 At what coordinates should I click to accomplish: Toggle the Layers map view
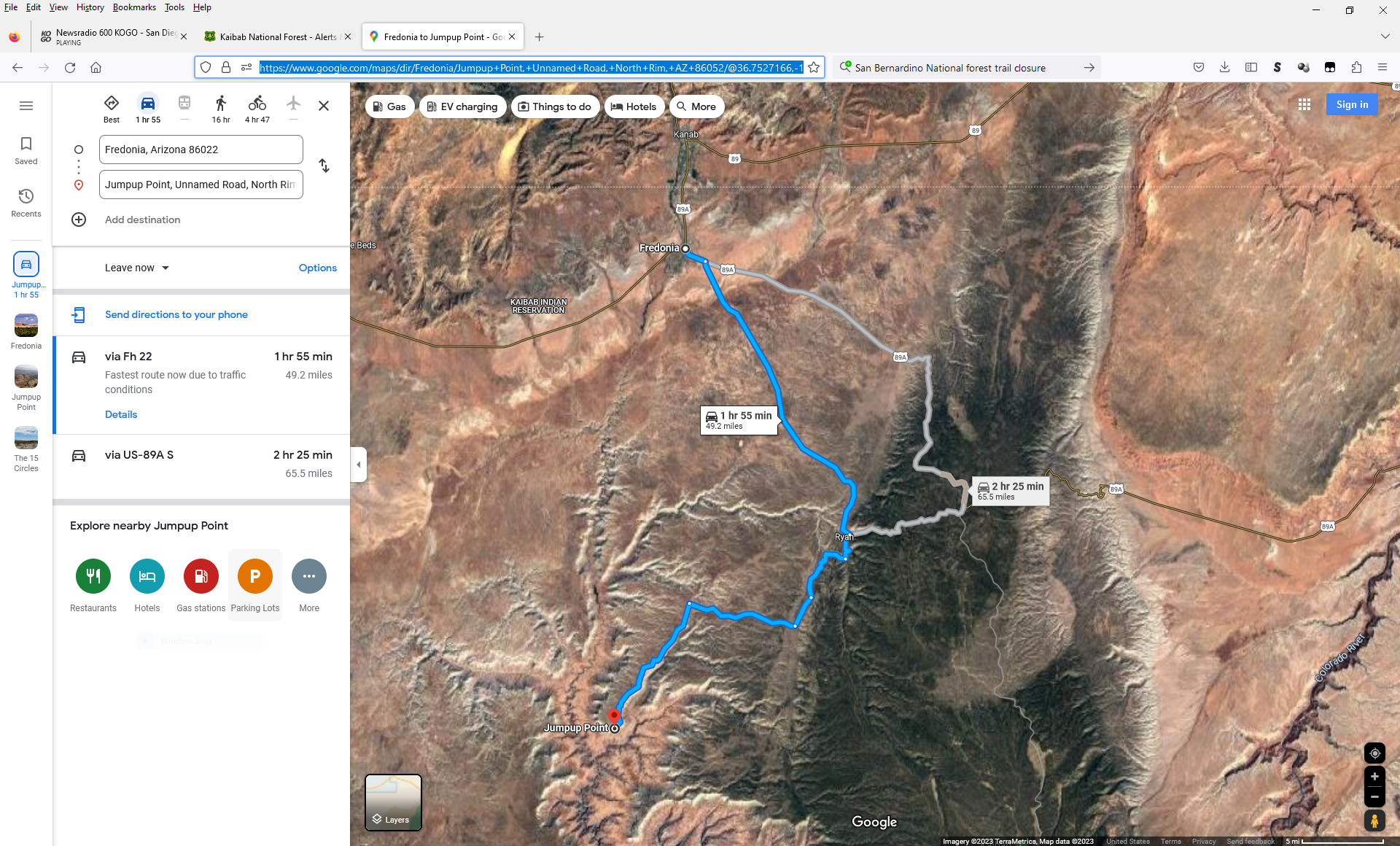coord(393,802)
